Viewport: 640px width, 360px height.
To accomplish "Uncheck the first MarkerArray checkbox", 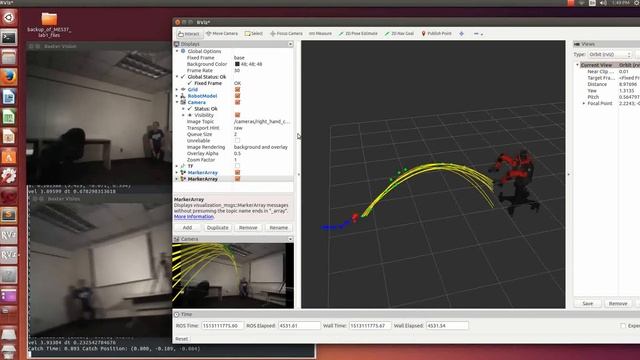I will [237, 173].
